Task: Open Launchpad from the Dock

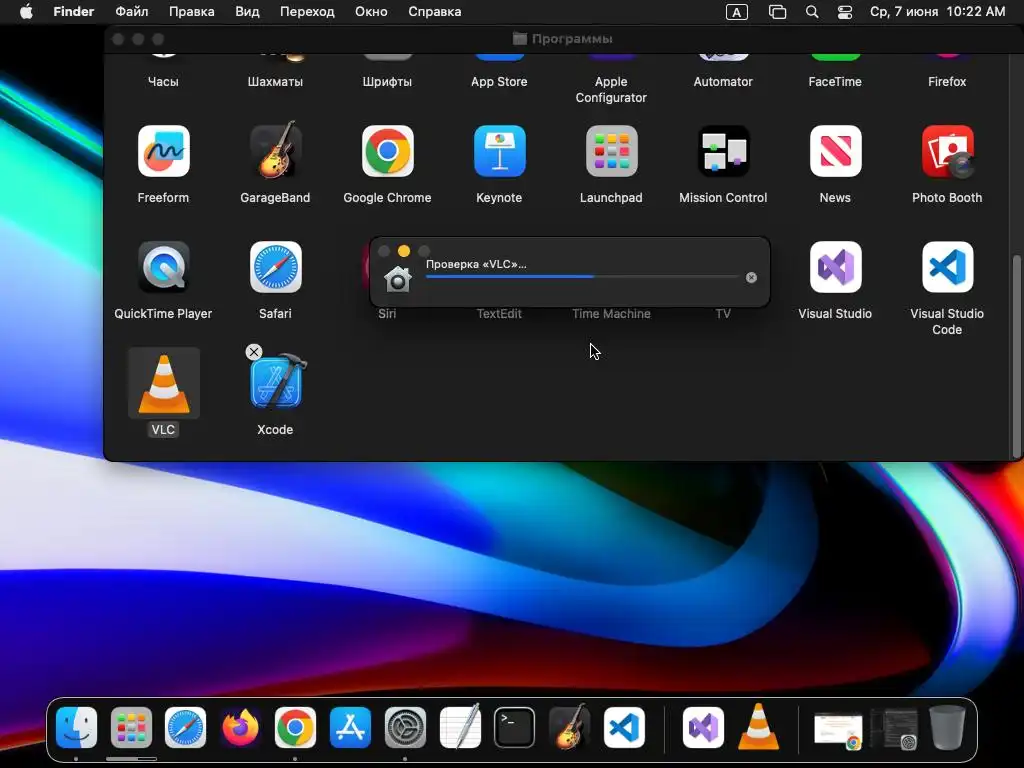Action: coord(131,728)
